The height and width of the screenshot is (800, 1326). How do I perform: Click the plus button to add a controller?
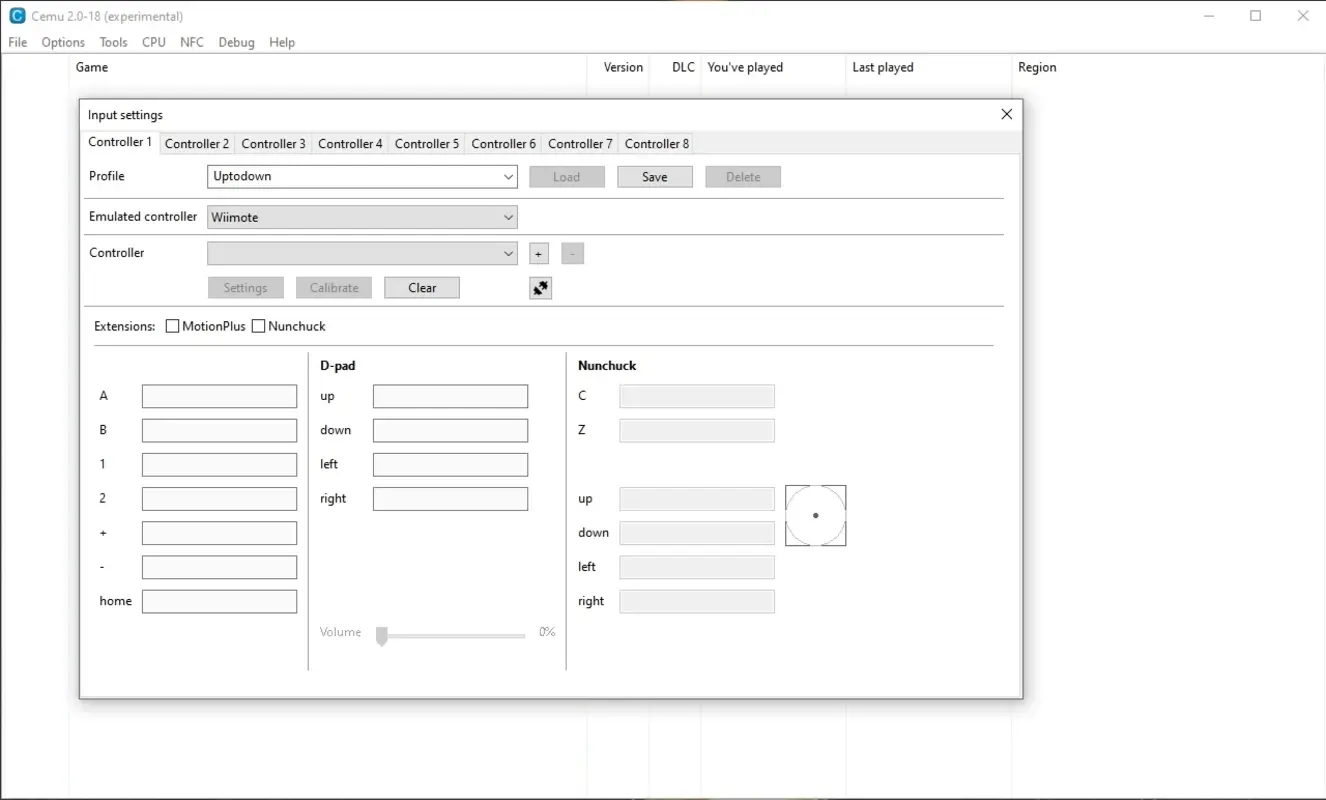tap(539, 254)
